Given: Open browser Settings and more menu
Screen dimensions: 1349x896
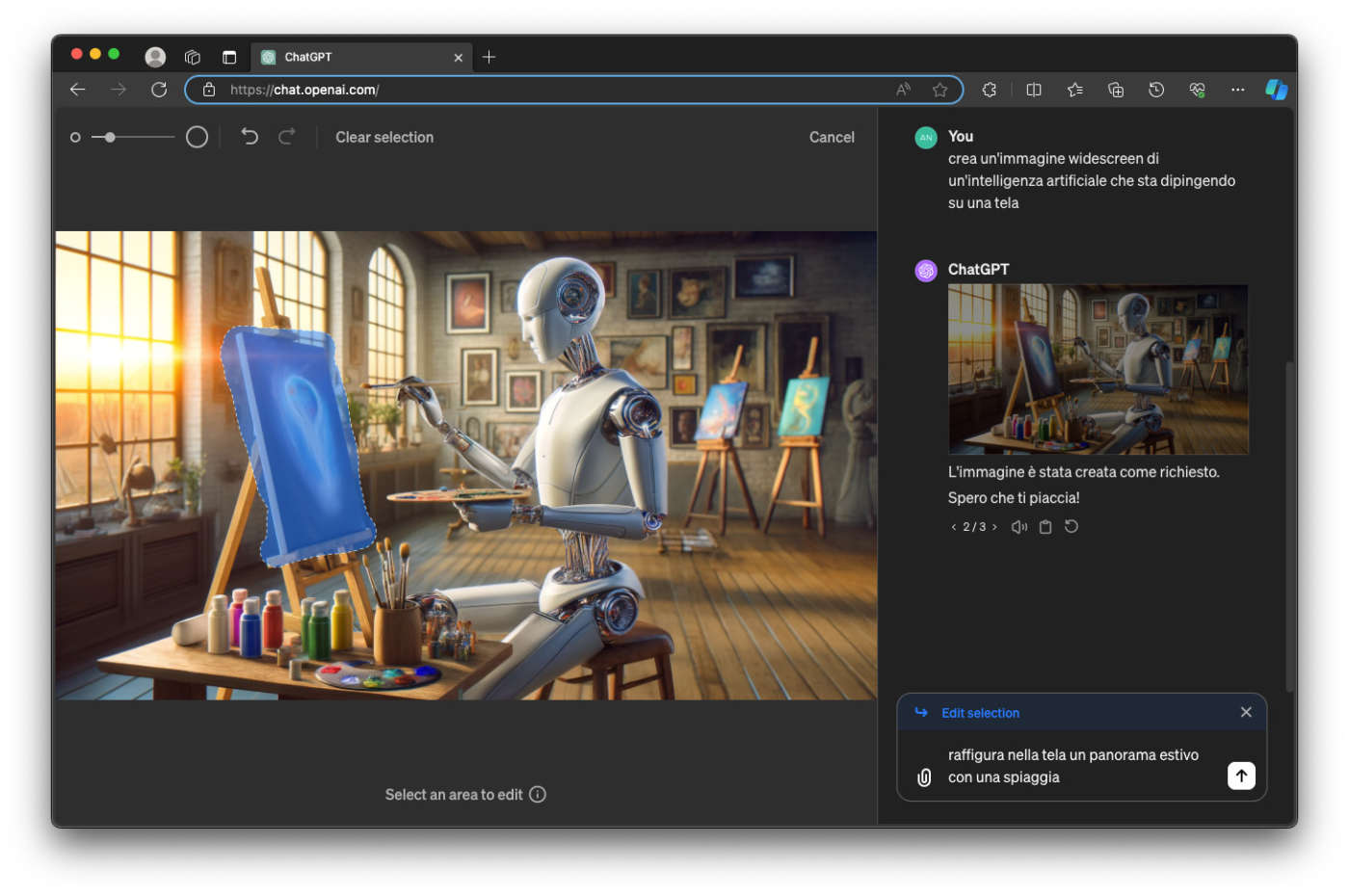Looking at the screenshot, I should coord(1237,90).
